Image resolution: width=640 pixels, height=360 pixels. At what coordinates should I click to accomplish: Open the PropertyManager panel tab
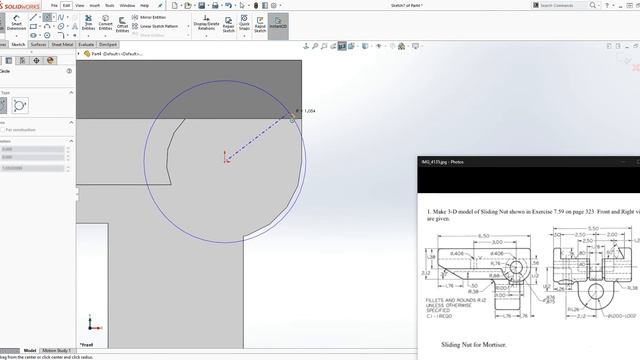[x=9, y=61]
